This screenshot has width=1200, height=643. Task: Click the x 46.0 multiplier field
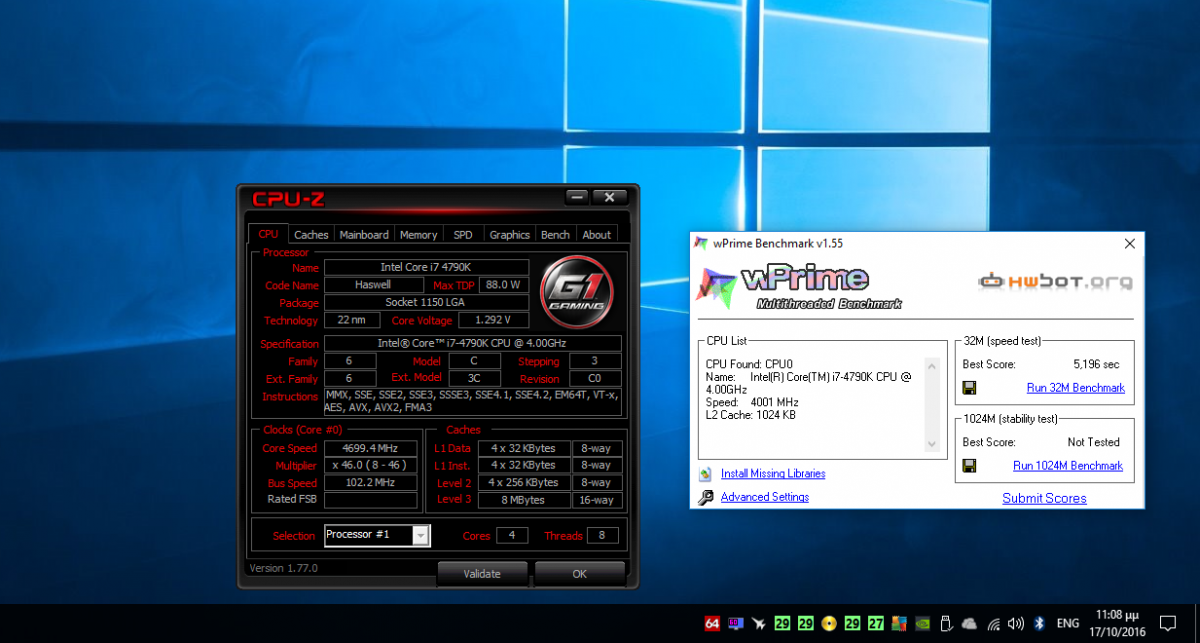[x=371, y=466]
